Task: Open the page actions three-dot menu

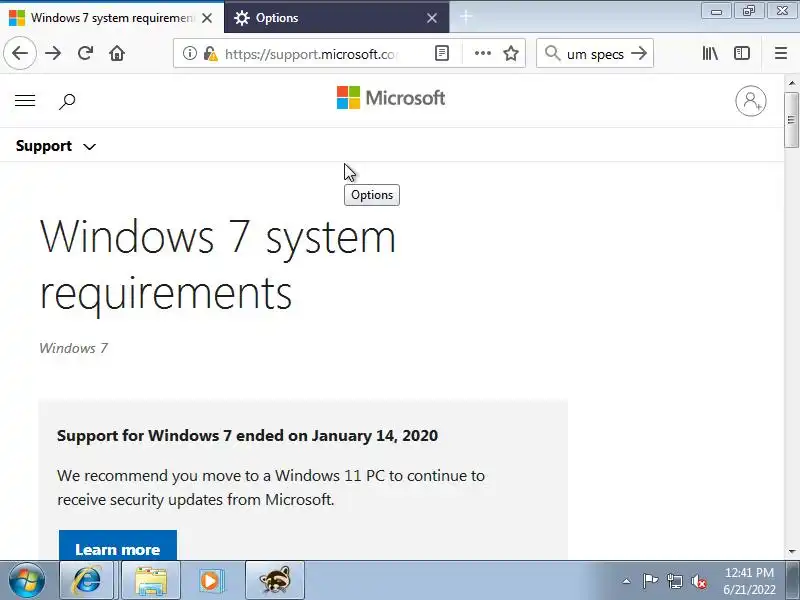Action: coord(482,53)
